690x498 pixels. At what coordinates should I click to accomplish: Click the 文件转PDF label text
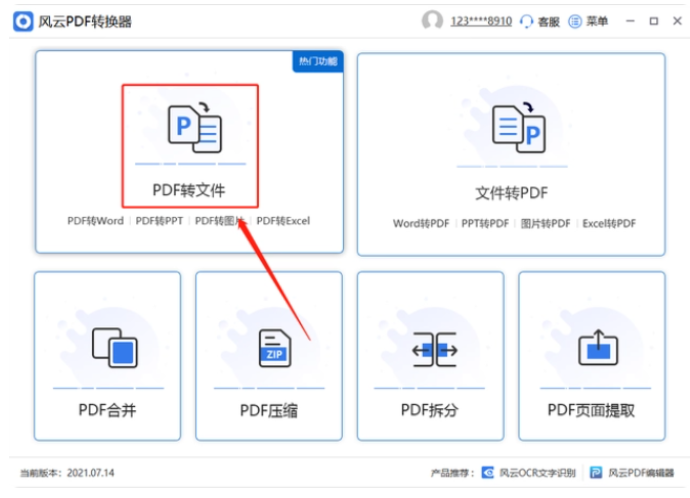click(512, 193)
